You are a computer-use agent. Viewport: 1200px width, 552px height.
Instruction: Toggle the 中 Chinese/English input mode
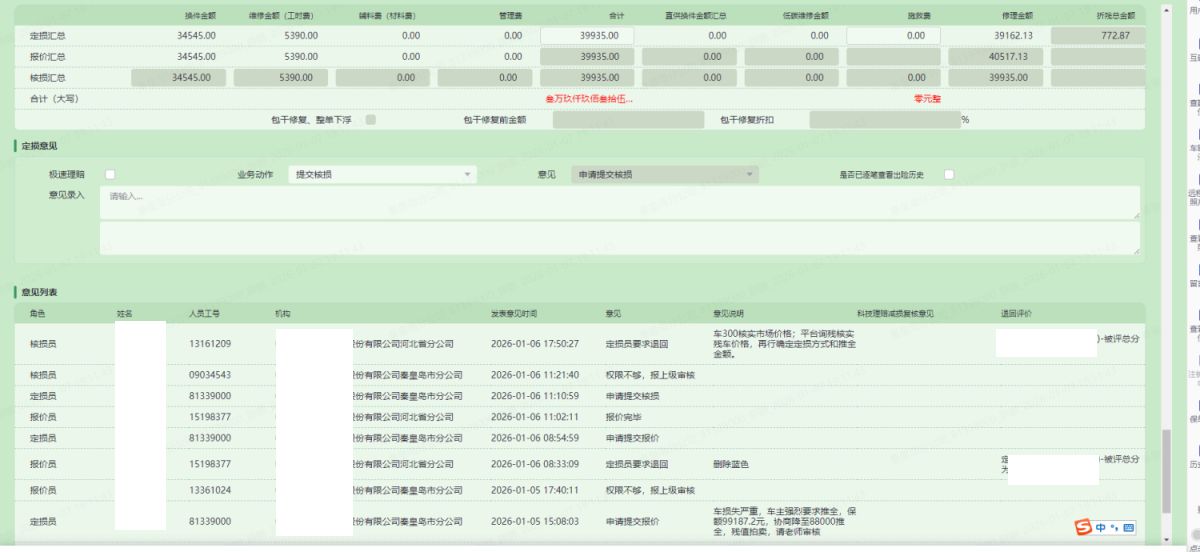click(1101, 527)
